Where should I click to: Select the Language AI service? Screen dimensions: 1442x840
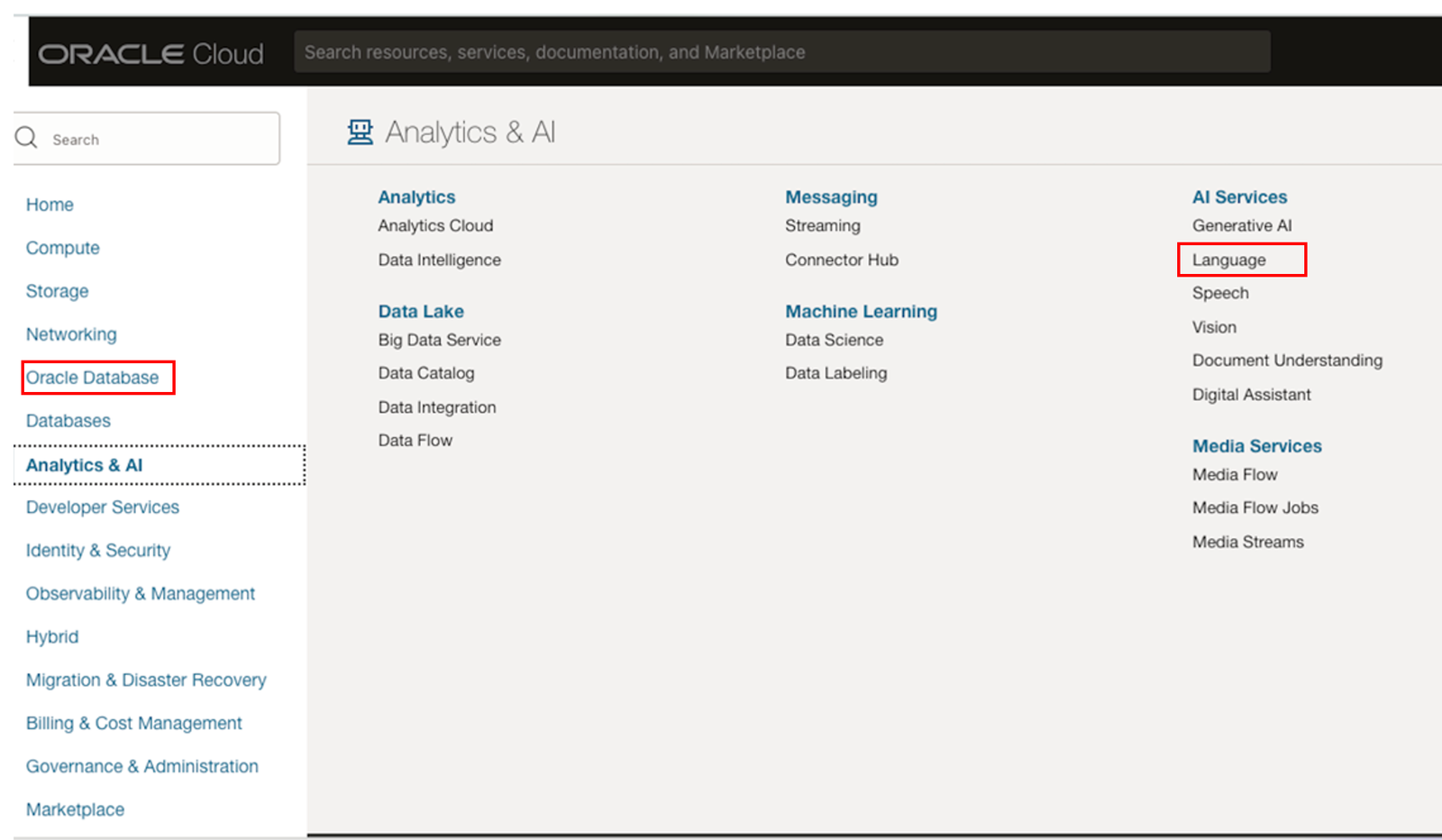coord(1229,260)
